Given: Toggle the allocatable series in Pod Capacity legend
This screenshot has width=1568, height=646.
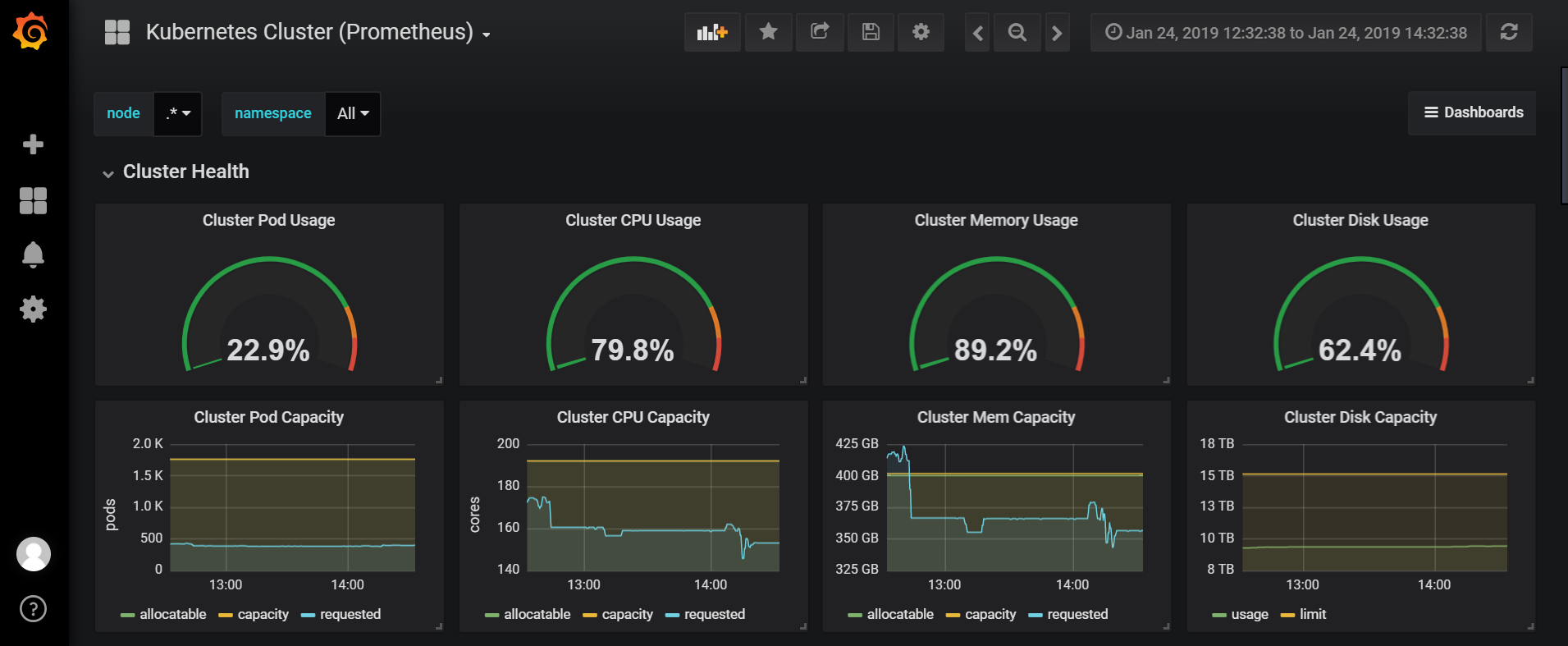Looking at the screenshot, I should coord(172,614).
